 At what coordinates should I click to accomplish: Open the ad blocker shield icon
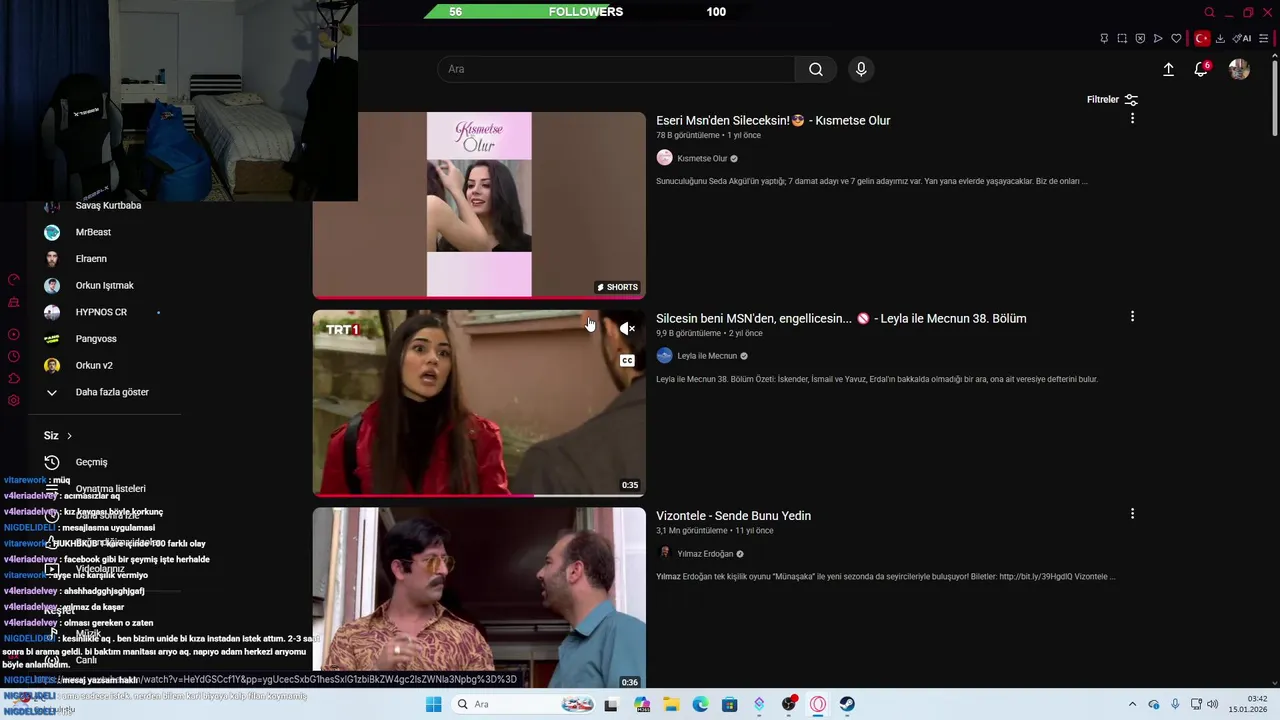coord(1140,39)
